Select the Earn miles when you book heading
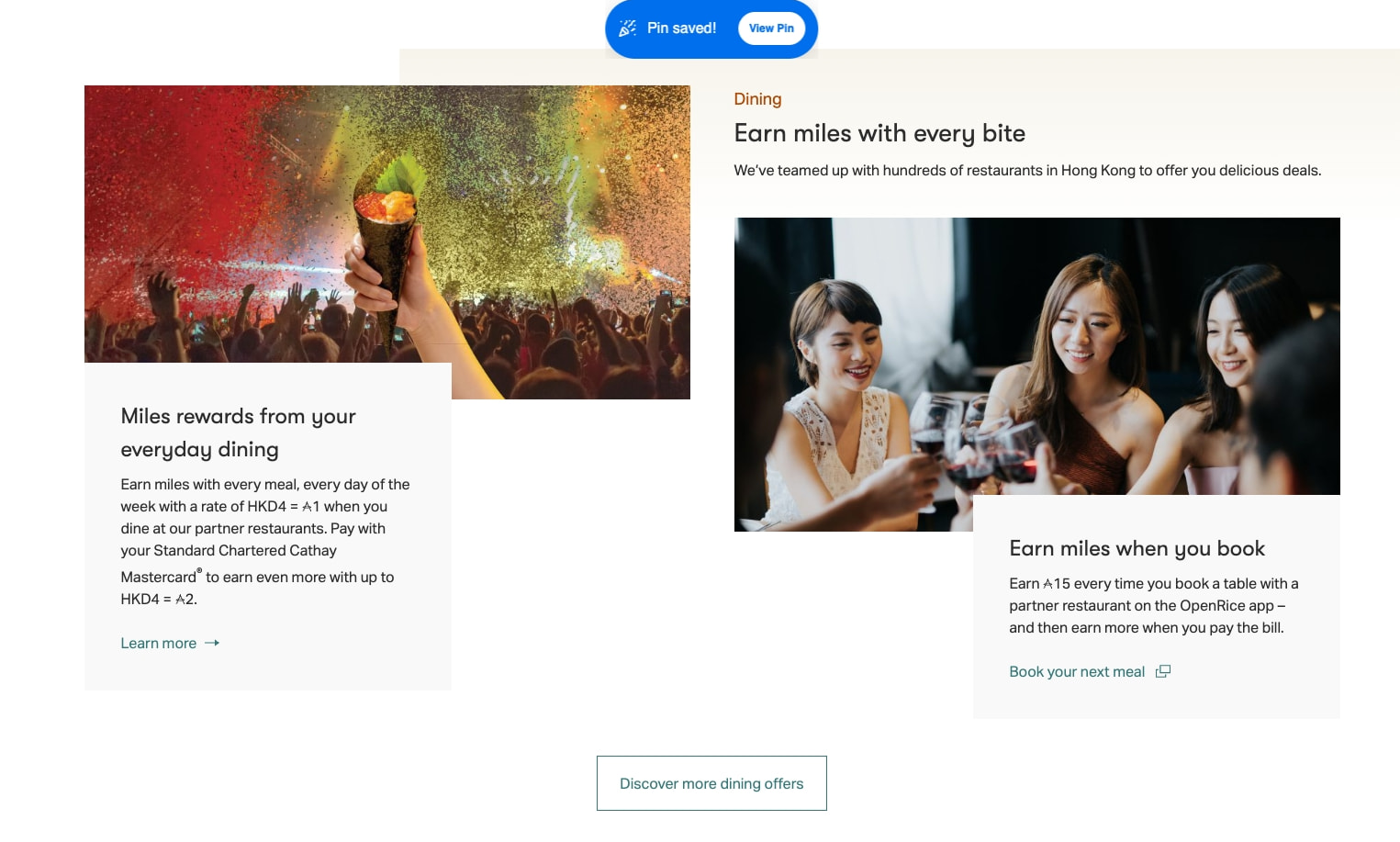 (1137, 549)
